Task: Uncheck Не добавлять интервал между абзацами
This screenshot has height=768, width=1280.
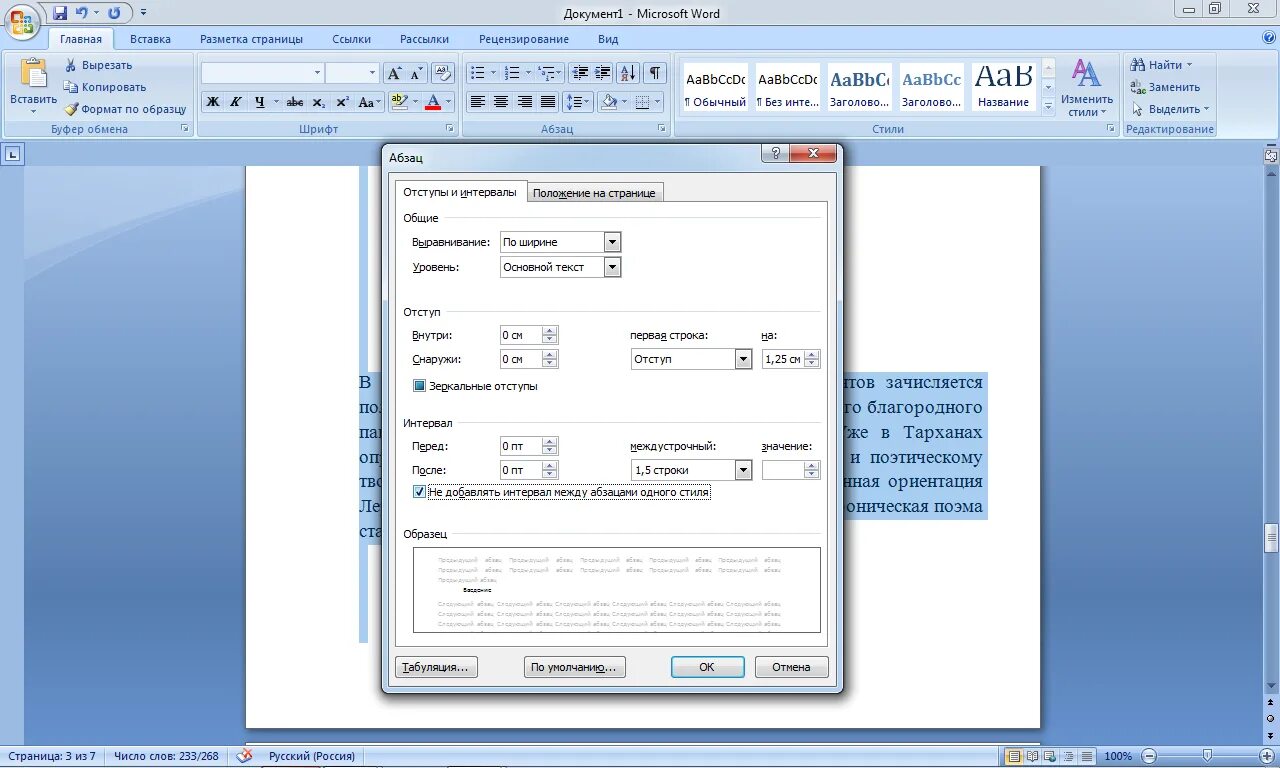Action: (419, 492)
